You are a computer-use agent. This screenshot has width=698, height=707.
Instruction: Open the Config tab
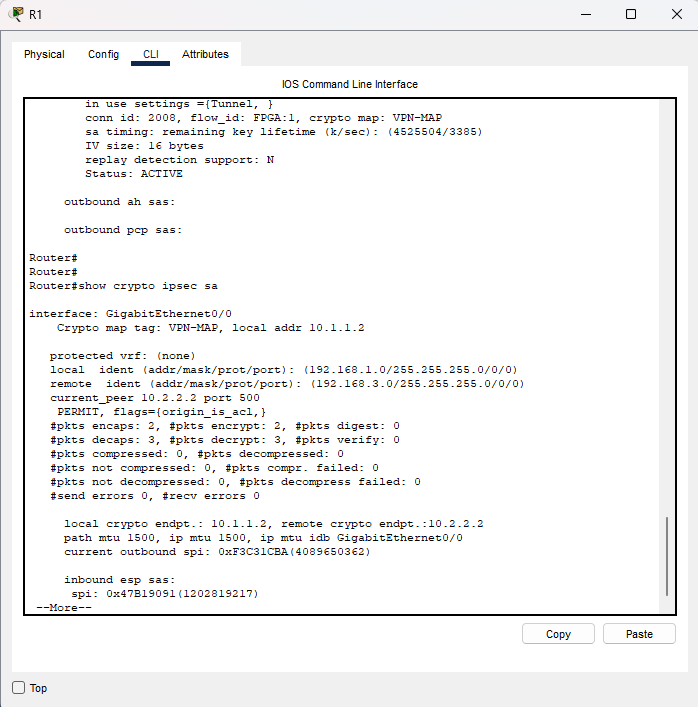tap(103, 54)
